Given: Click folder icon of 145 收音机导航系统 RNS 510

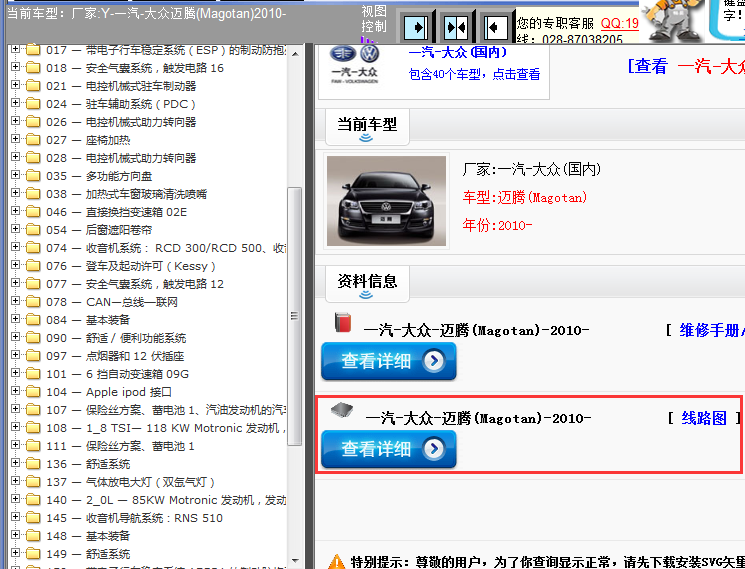Looking at the screenshot, I should click(33, 518).
